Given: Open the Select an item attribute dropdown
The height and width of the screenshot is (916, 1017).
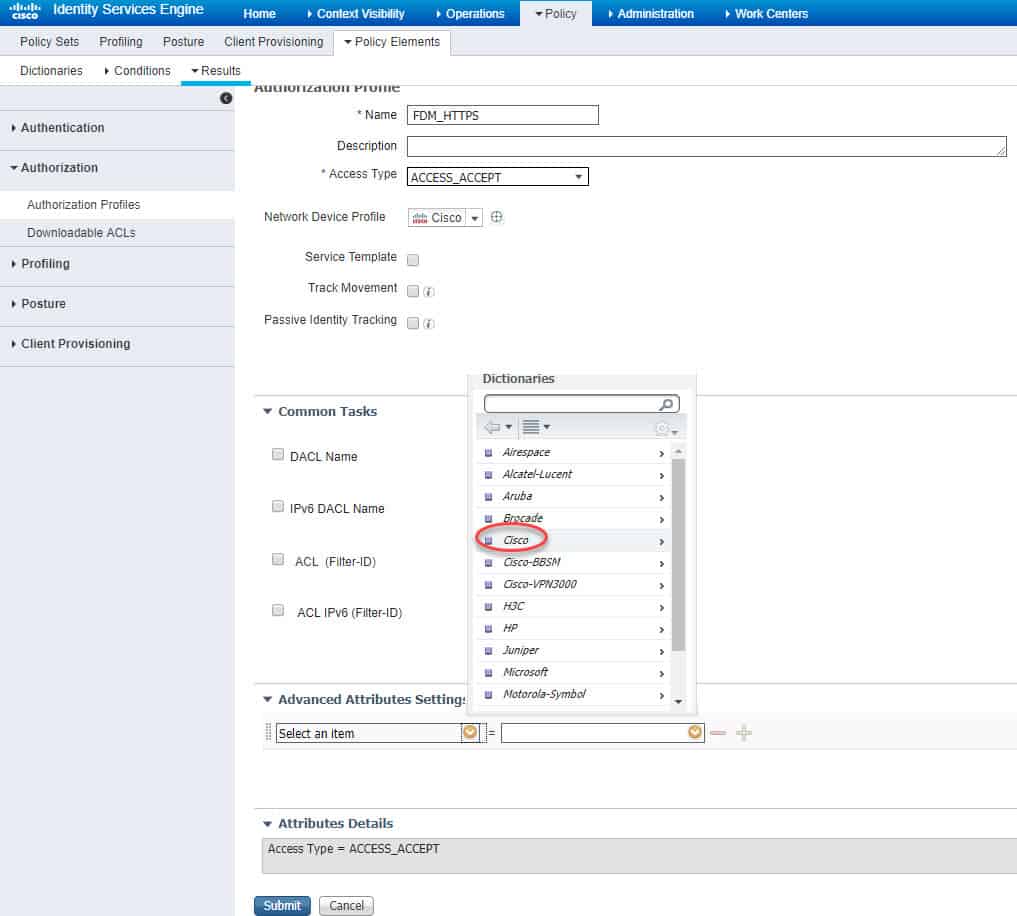Looking at the screenshot, I should pos(470,732).
